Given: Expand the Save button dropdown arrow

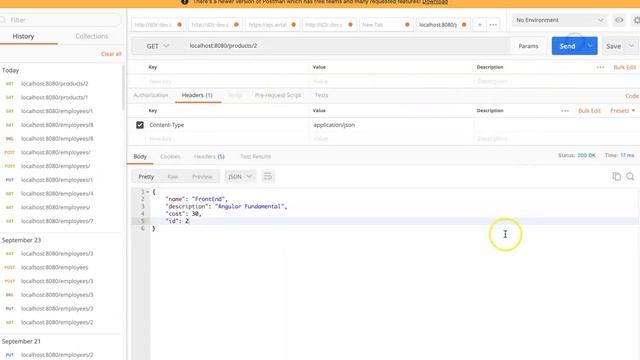Looking at the screenshot, I should click(x=631, y=46).
